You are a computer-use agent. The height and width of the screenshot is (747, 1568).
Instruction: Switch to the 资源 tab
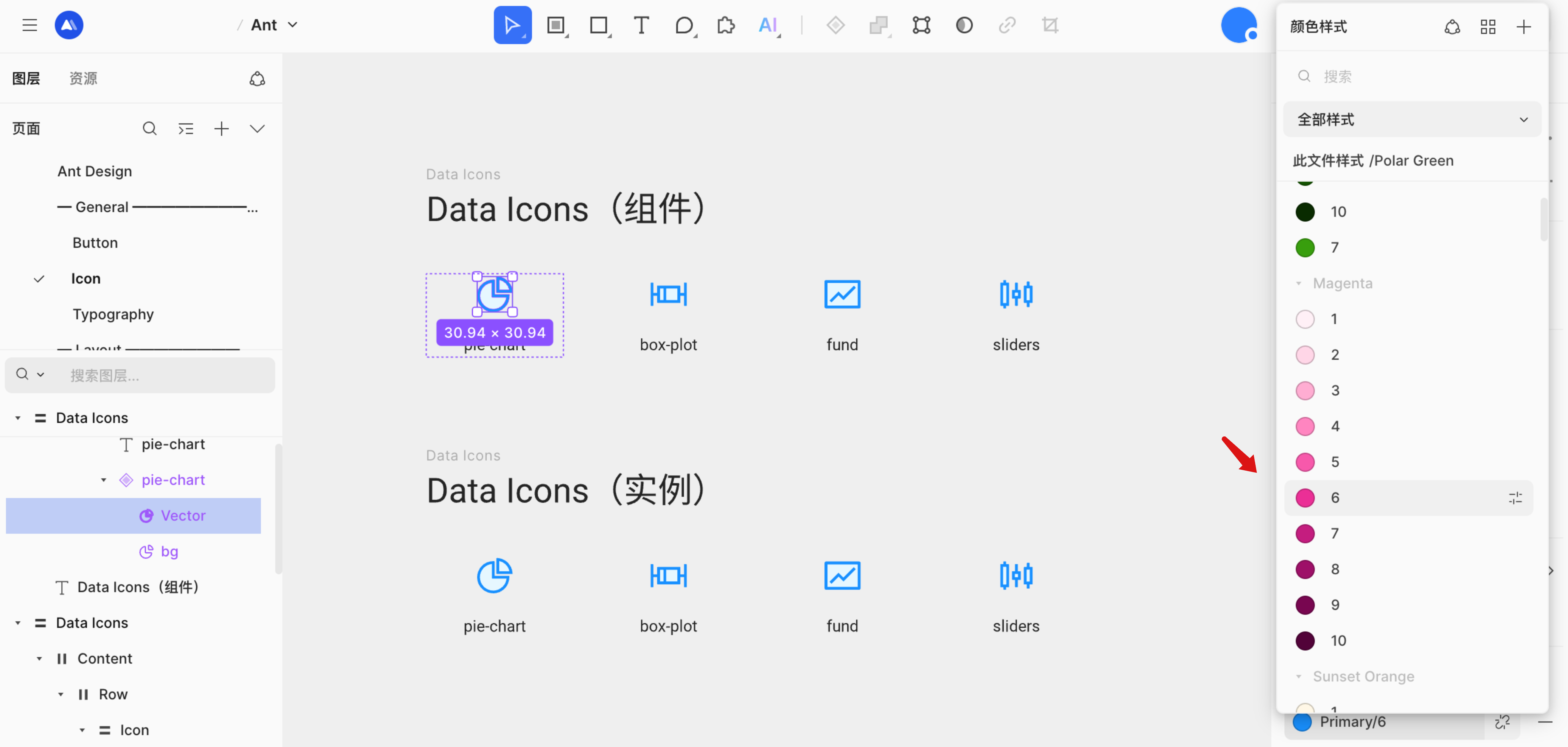point(83,79)
